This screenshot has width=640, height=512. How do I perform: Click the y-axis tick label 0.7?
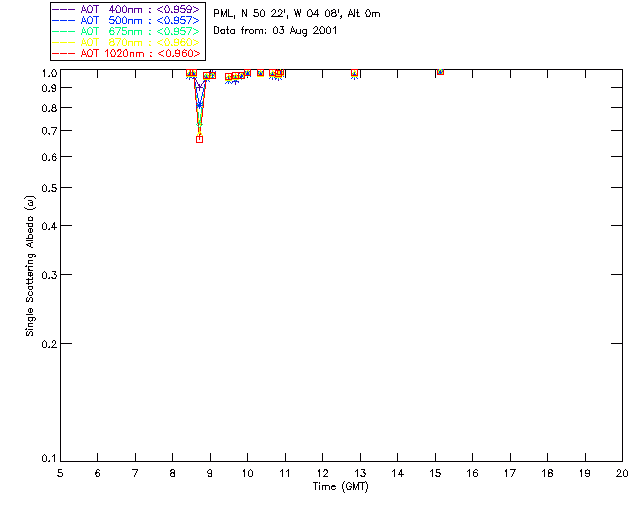[49, 131]
